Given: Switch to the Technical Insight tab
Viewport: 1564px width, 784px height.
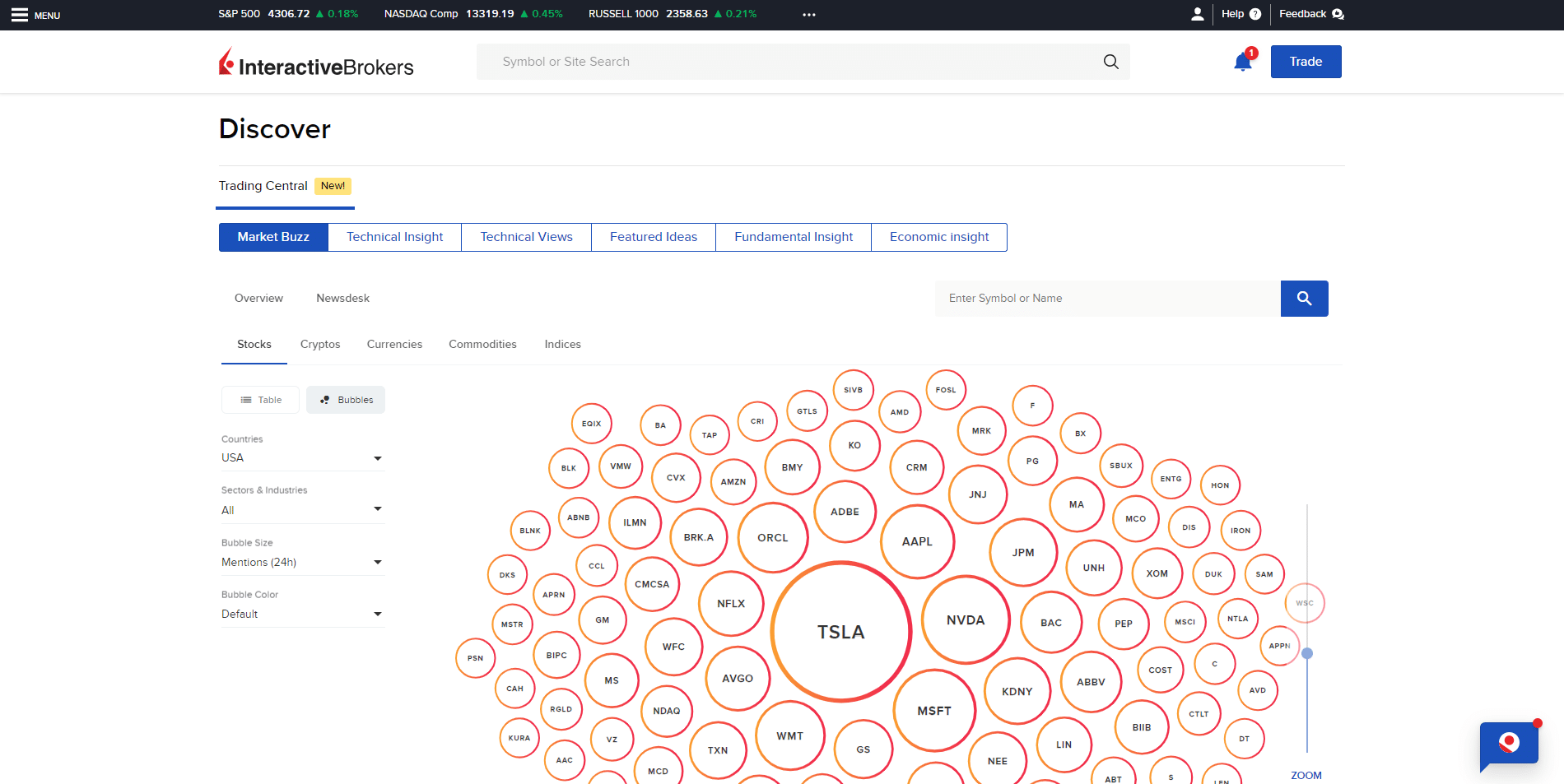Looking at the screenshot, I should tap(395, 237).
